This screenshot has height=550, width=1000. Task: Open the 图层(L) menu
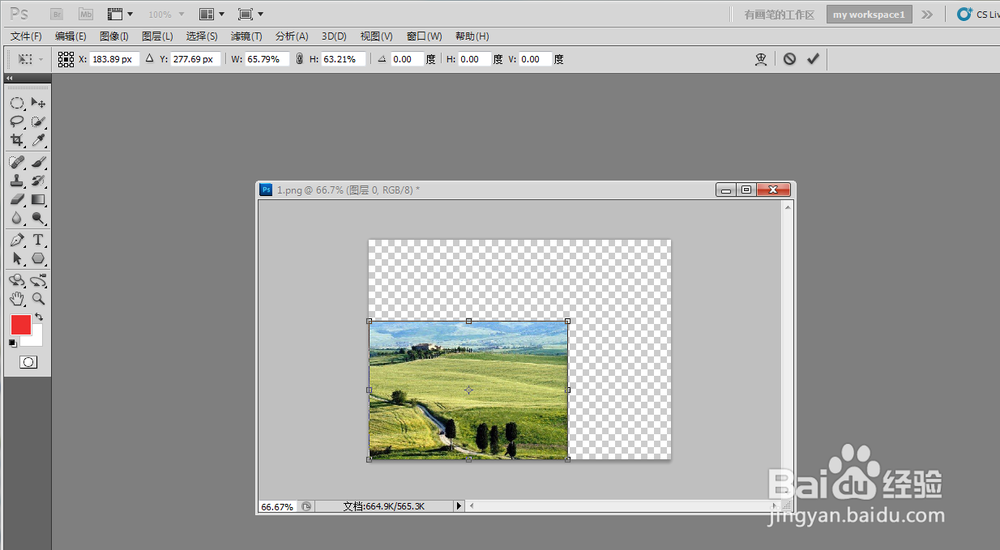[x=158, y=36]
